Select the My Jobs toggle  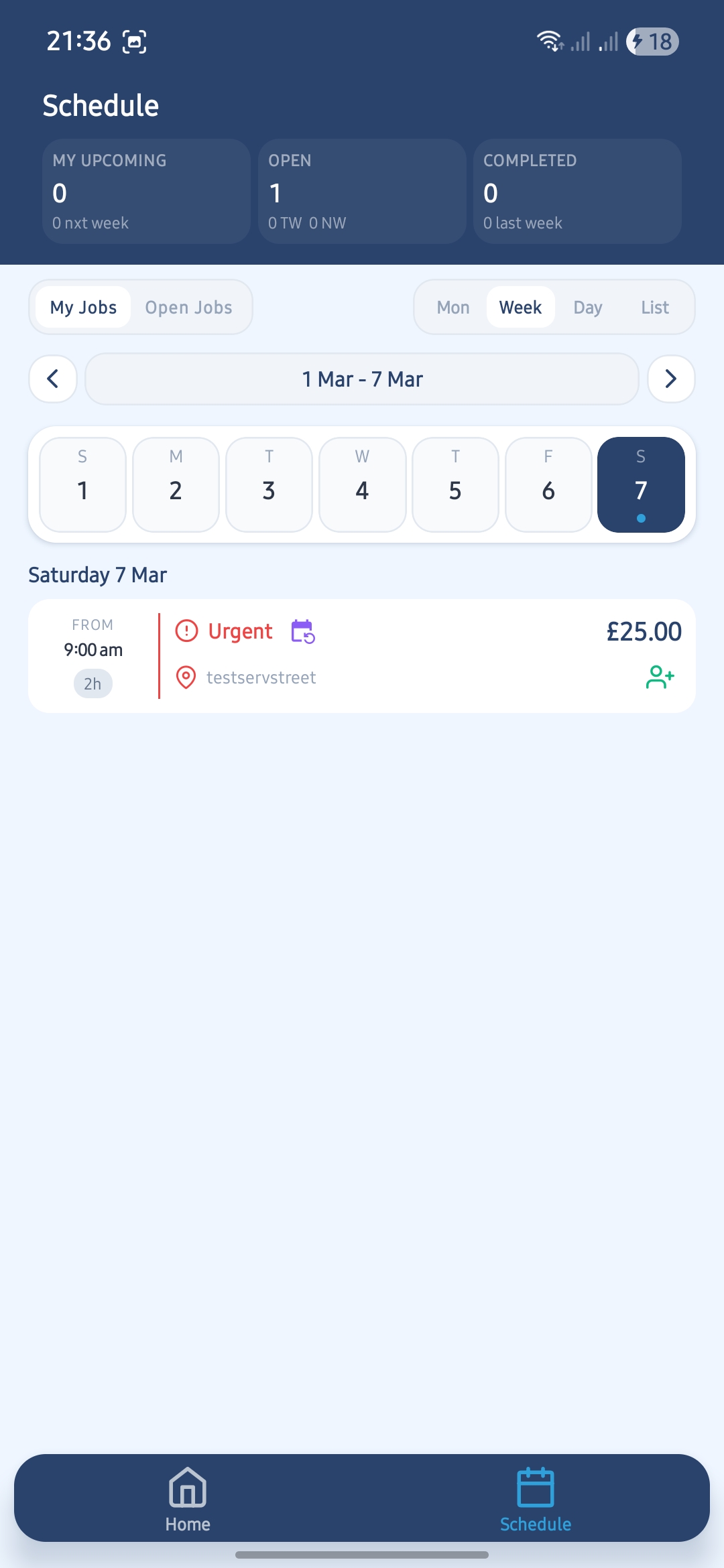83,308
